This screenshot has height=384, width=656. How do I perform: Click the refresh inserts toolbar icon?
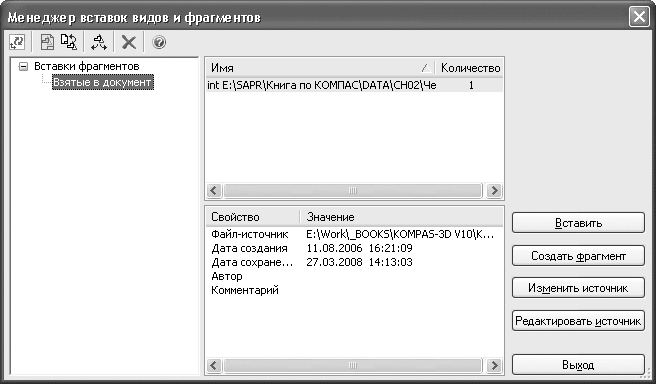tap(17, 42)
